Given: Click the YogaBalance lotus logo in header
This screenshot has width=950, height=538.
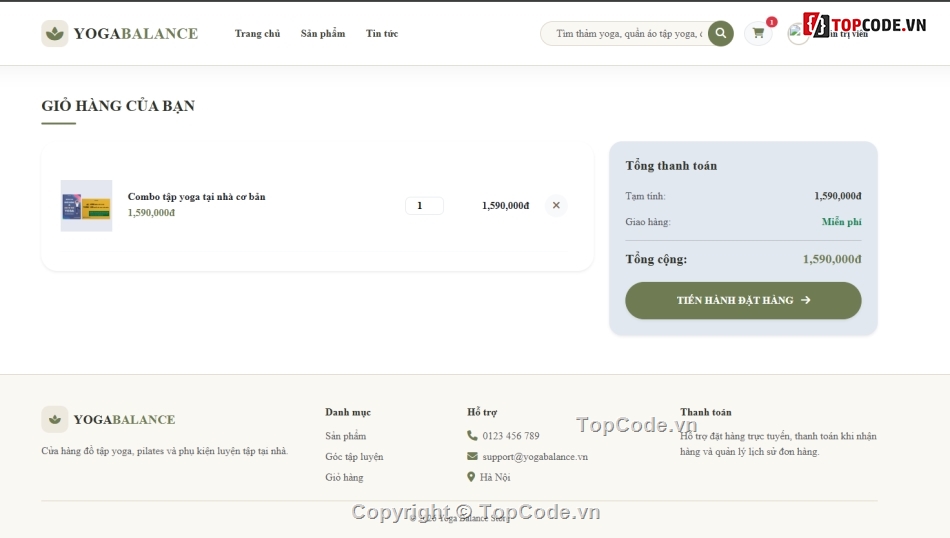Looking at the screenshot, I should pyautogui.click(x=55, y=33).
